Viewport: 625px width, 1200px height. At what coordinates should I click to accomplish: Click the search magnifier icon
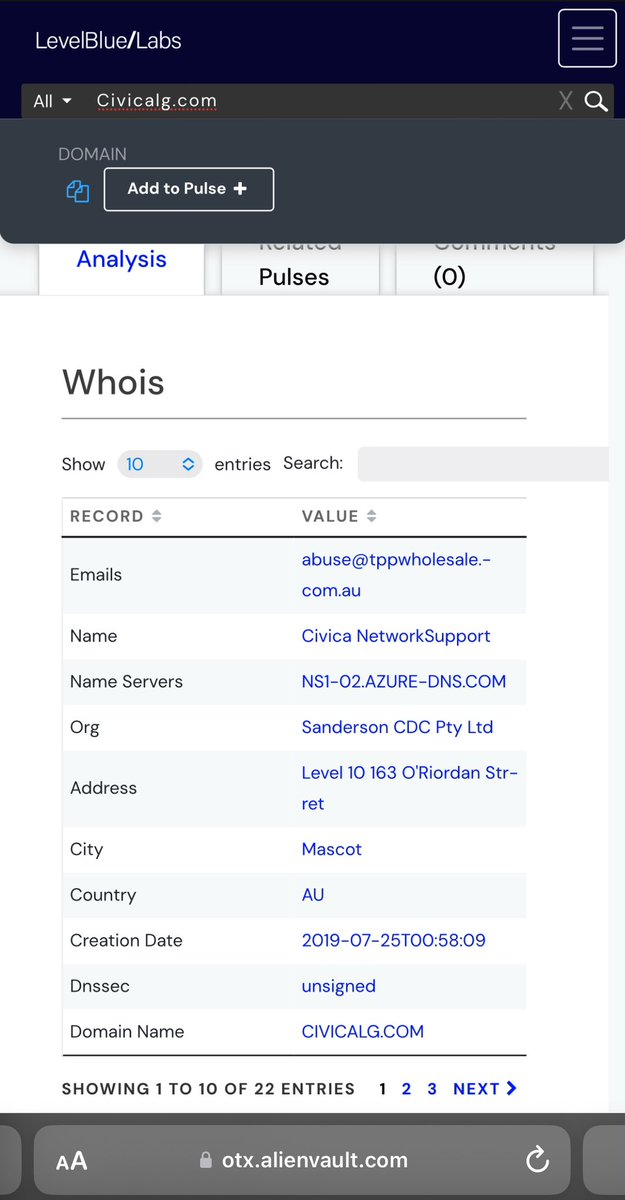tap(596, 101)
